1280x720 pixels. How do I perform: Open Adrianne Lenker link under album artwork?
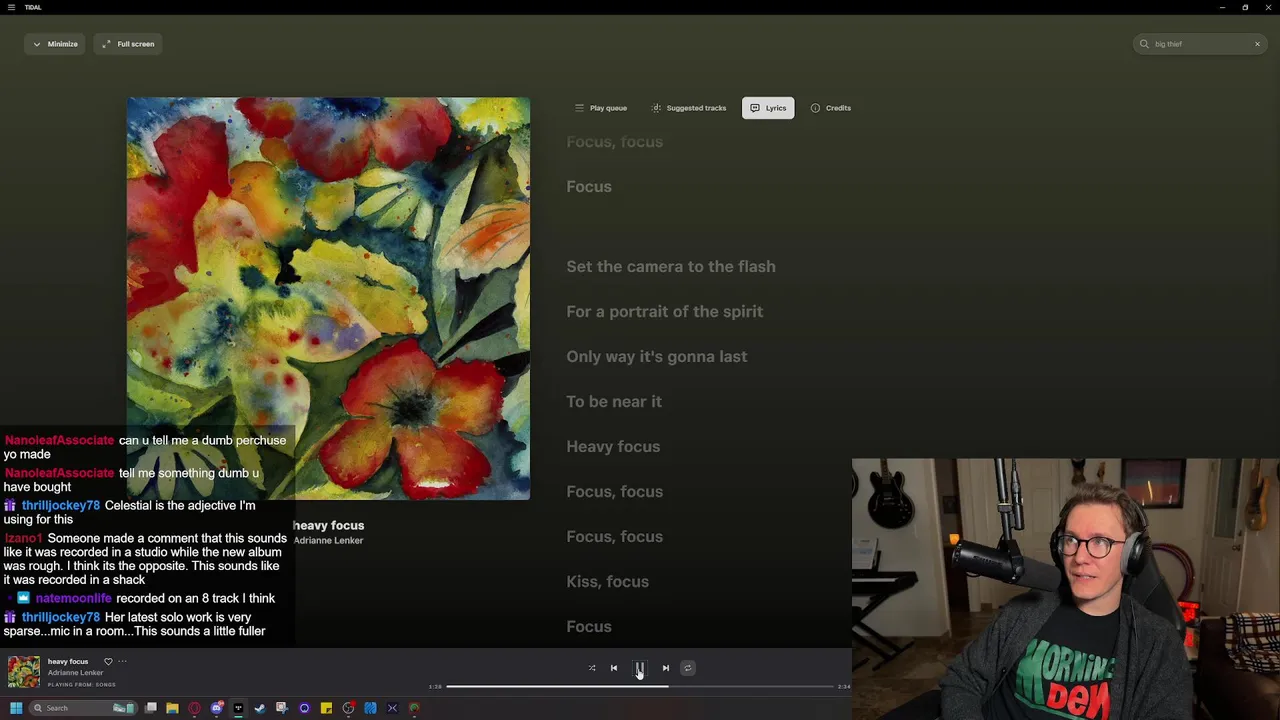(328, 540)
